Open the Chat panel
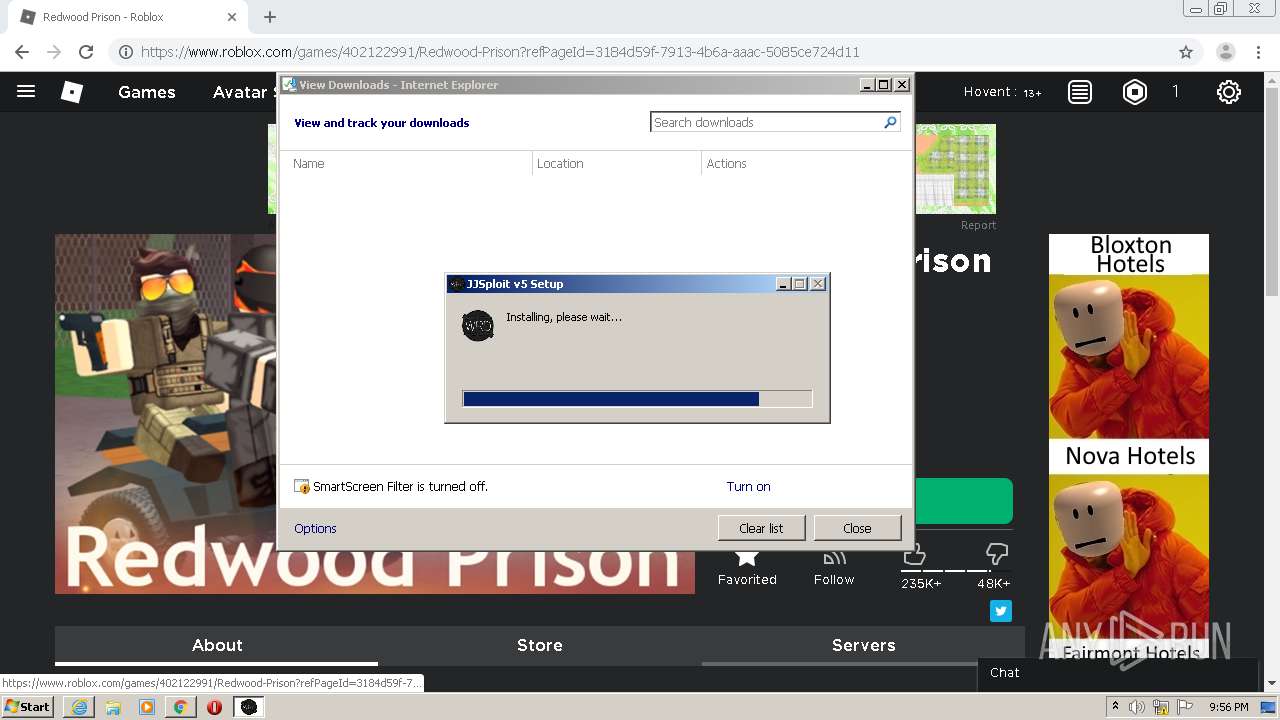Screen dimensions: 1280x720 click(1116, 673)
